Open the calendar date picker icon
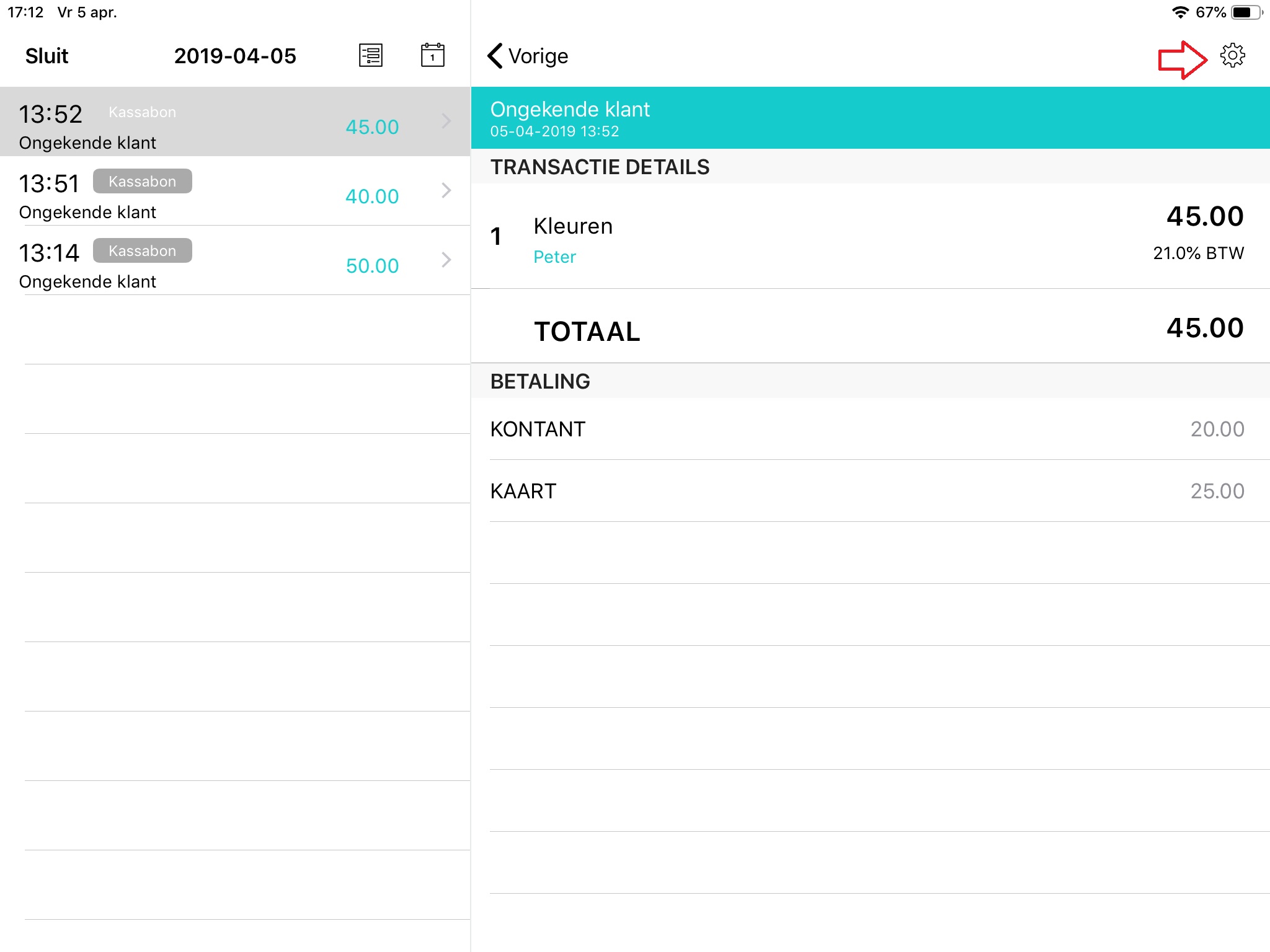The image size is (1270, 952). [432, 56]
